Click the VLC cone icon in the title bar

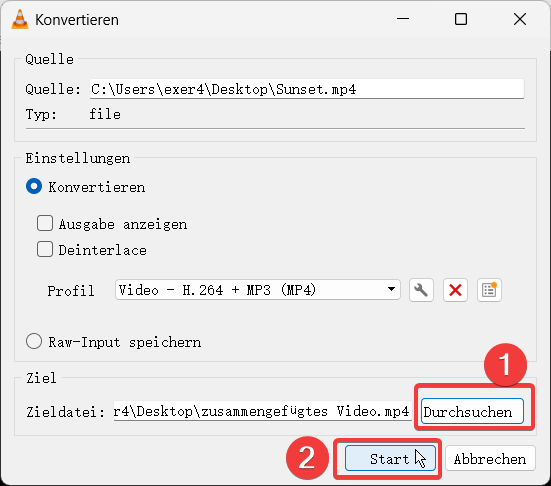tap(20, 19)
